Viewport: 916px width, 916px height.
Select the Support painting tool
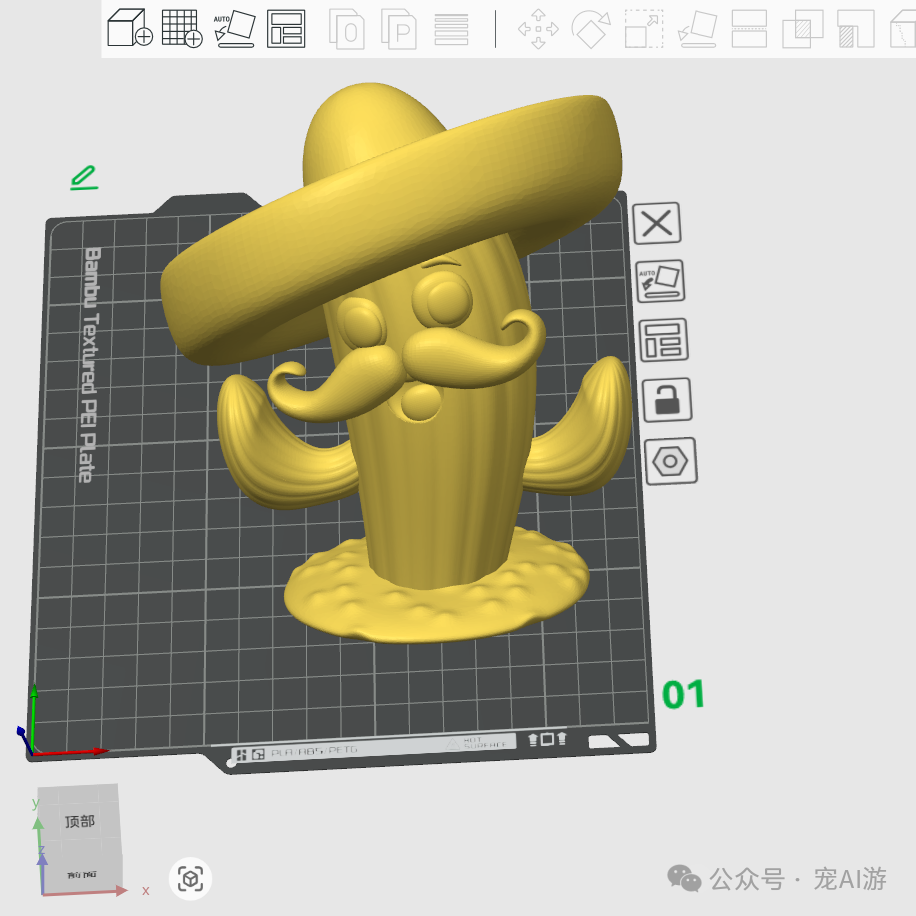click(855, 29)
